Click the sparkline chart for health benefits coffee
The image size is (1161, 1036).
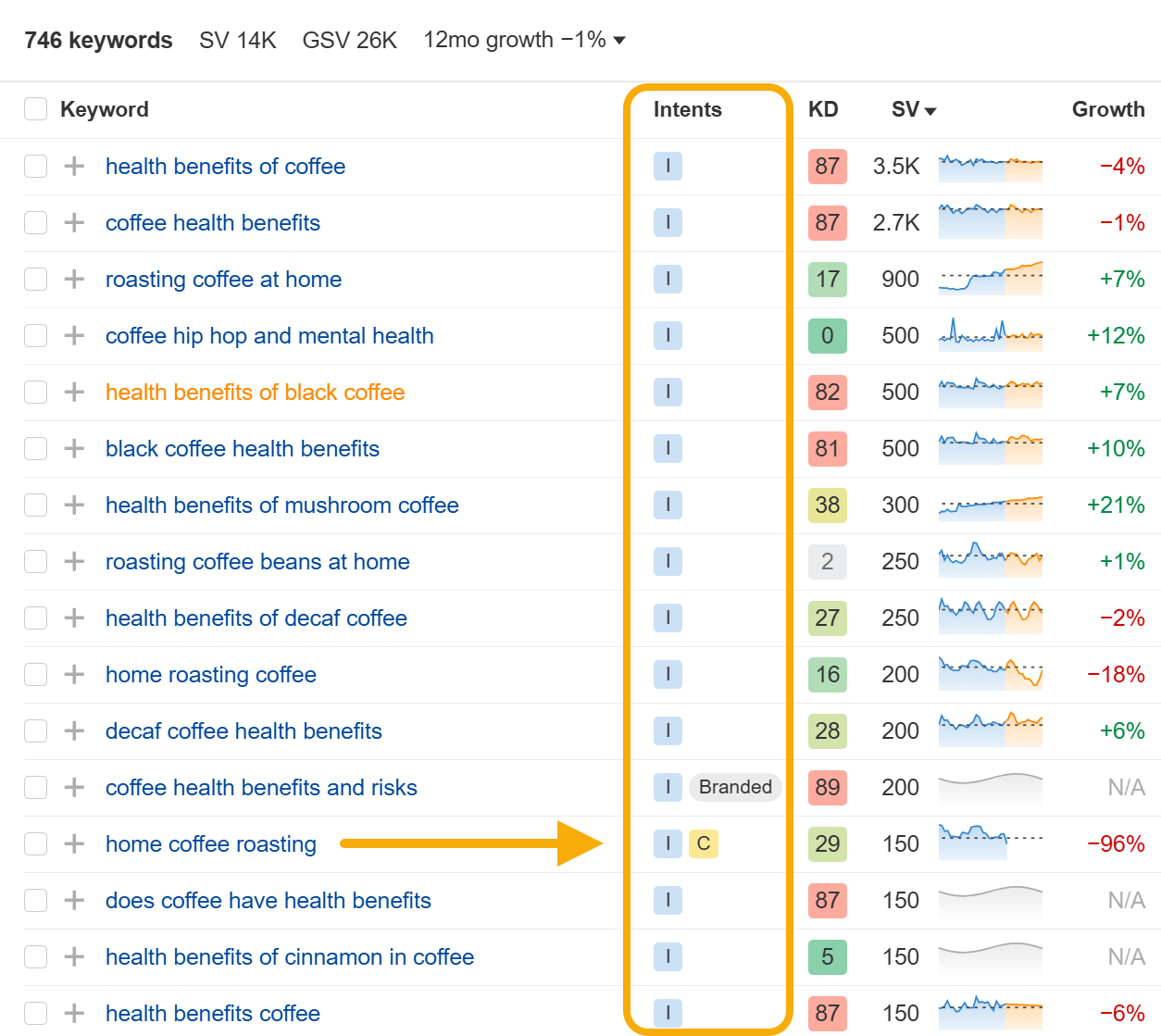[990, 1013]
